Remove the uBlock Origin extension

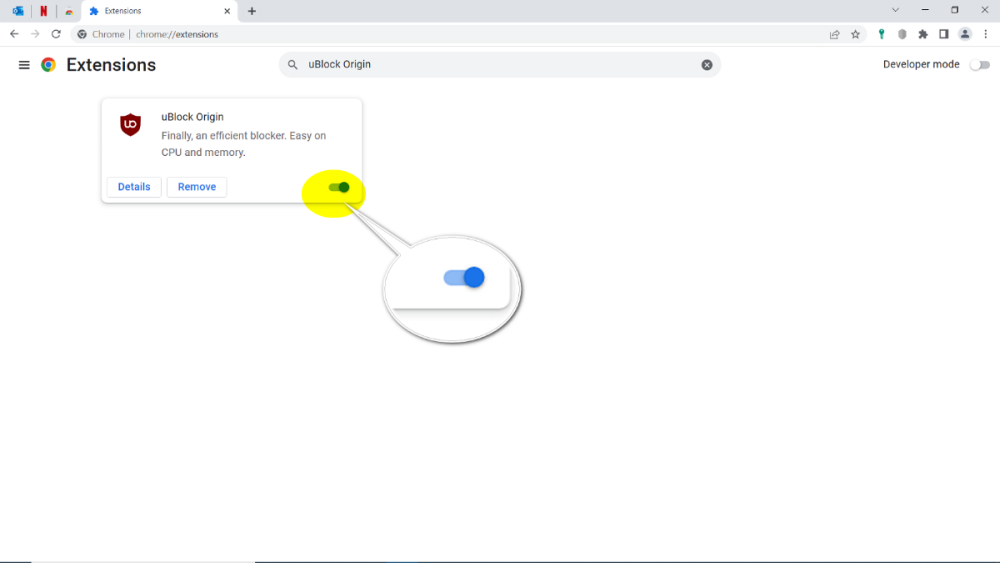(196, 187)
